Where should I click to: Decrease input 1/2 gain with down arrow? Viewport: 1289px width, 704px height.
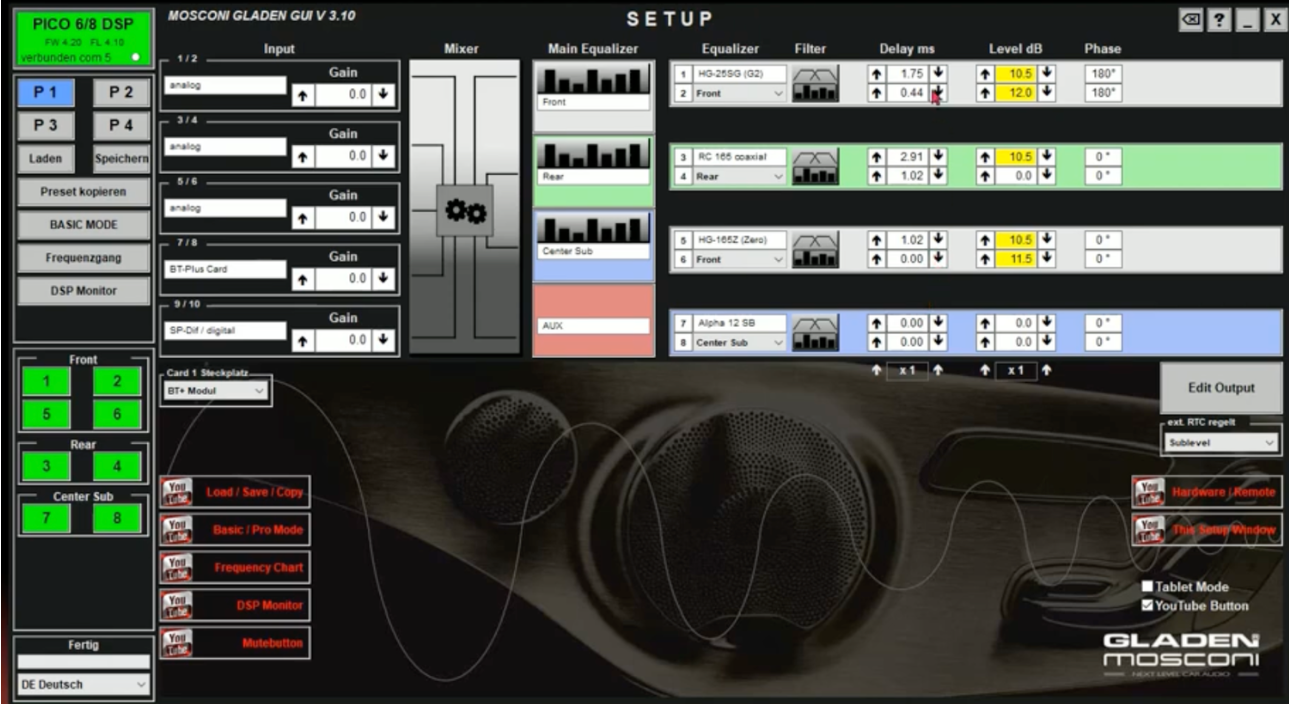[x=383, y=95]
